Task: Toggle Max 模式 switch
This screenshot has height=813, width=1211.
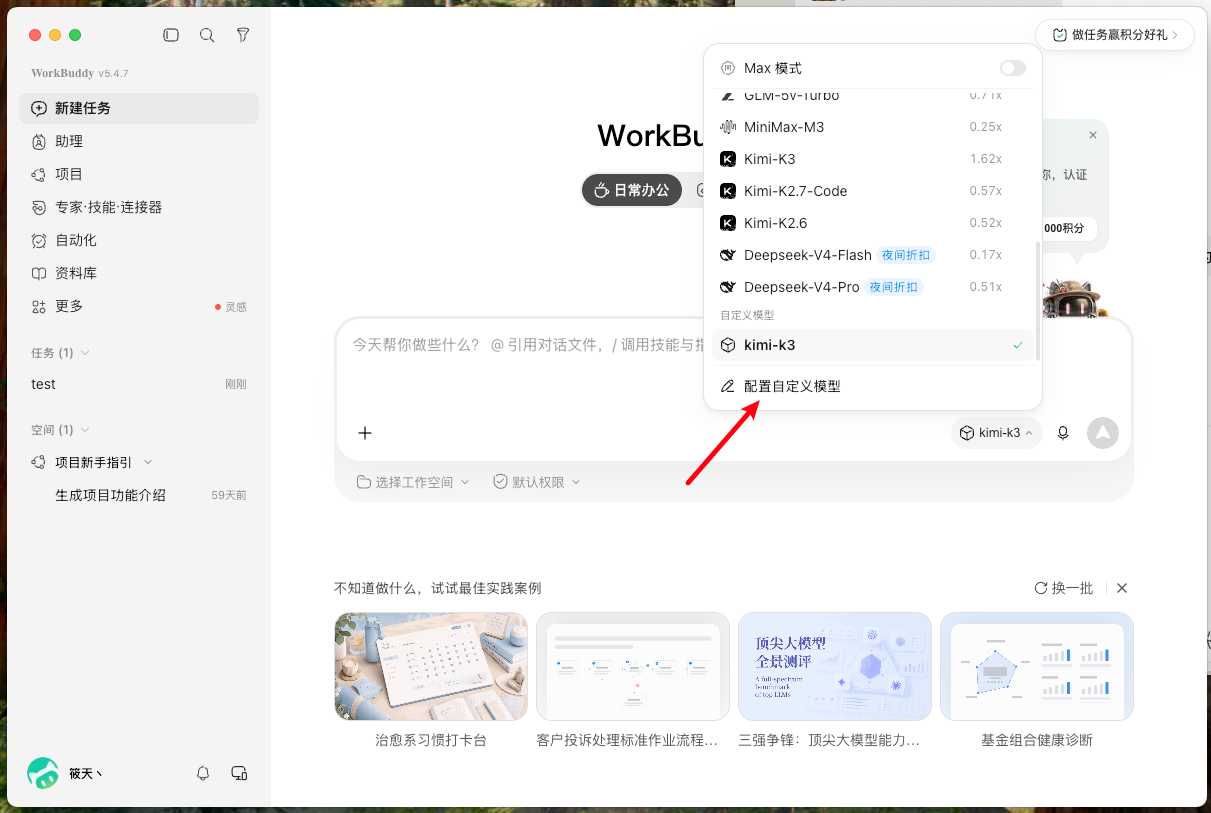Action: point(1013,68)
